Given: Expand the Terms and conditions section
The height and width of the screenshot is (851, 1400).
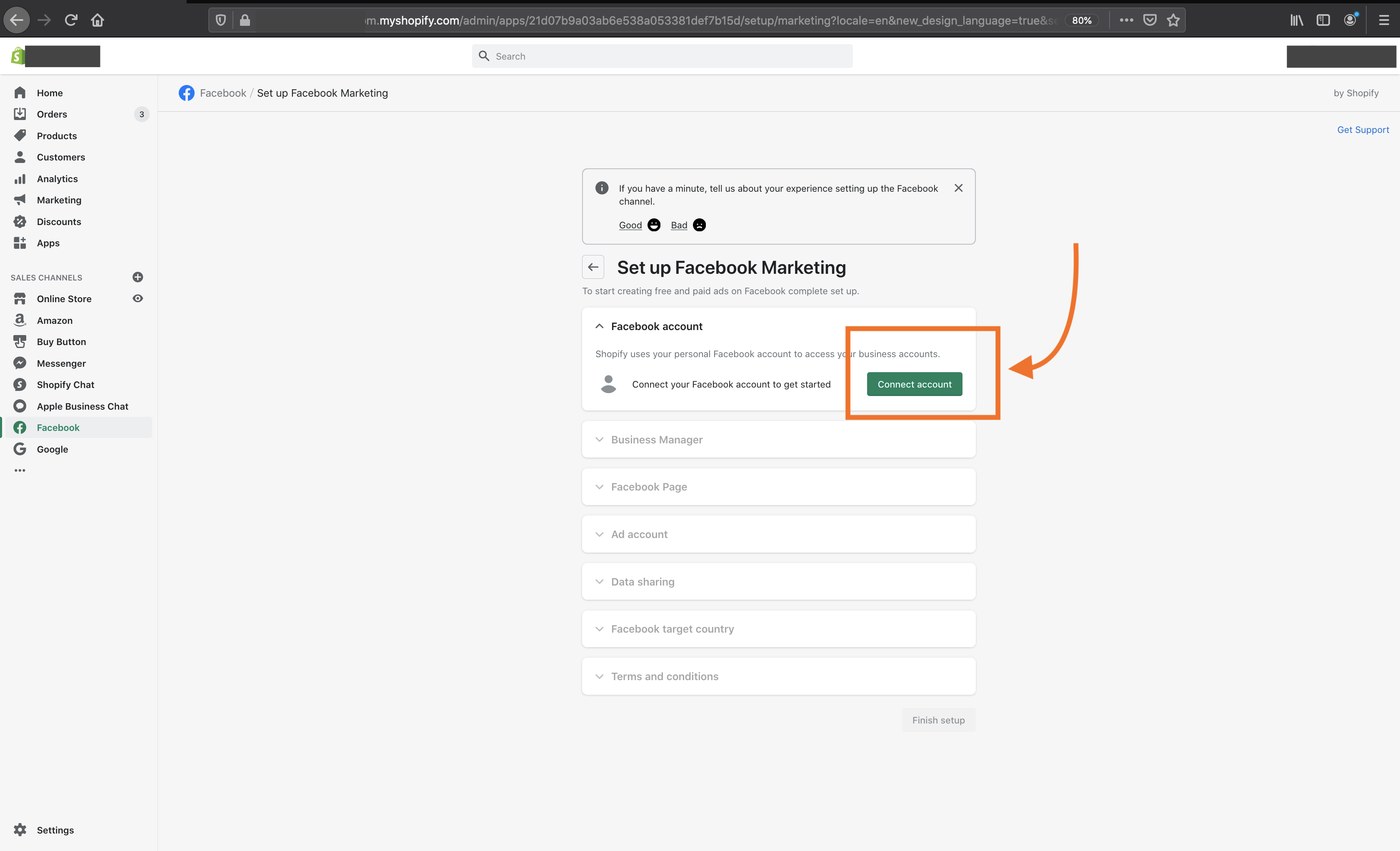Looking at the screenshot, I should coord(778,676).
